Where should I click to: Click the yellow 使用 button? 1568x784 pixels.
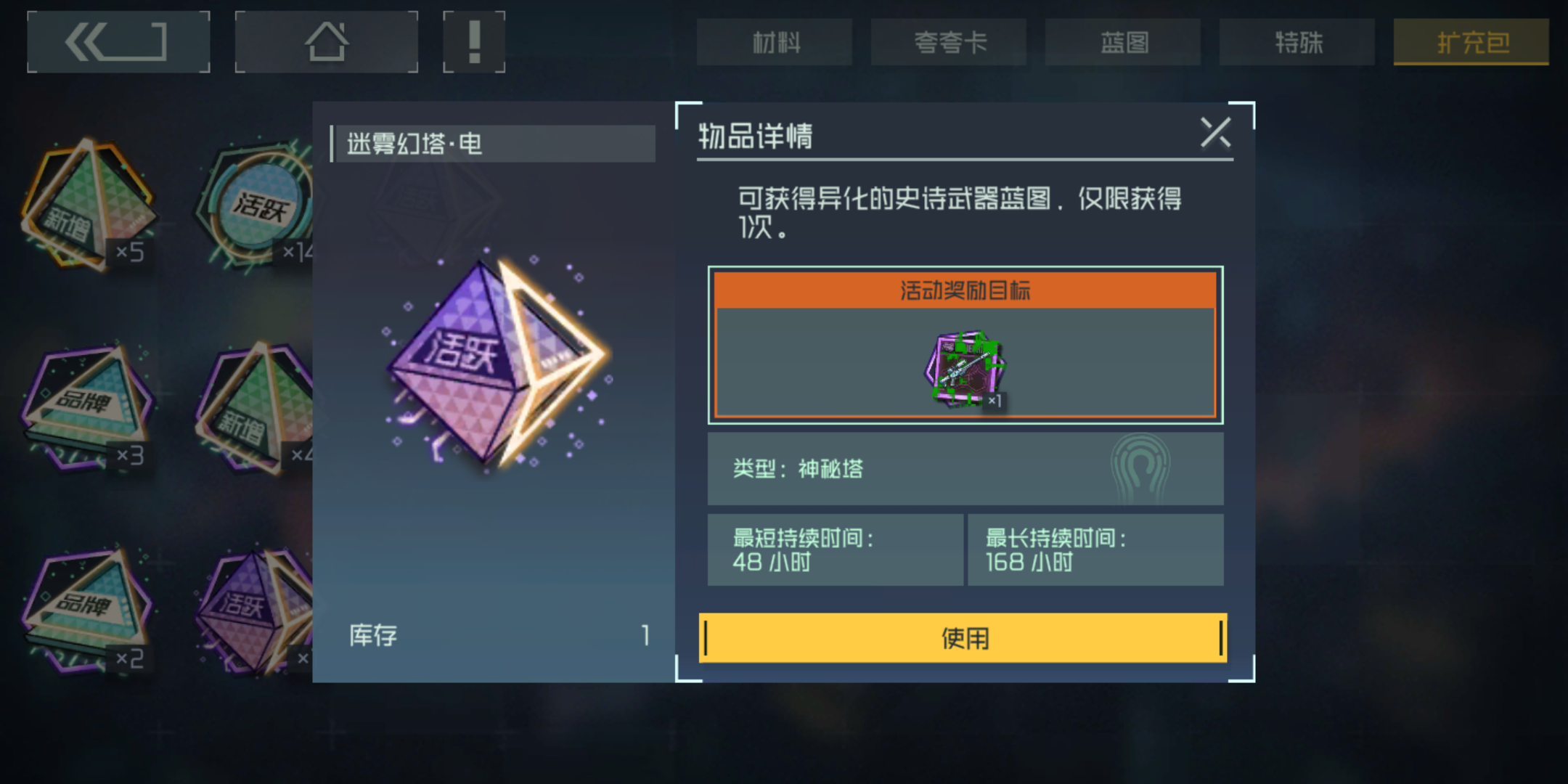click(963, 637)
